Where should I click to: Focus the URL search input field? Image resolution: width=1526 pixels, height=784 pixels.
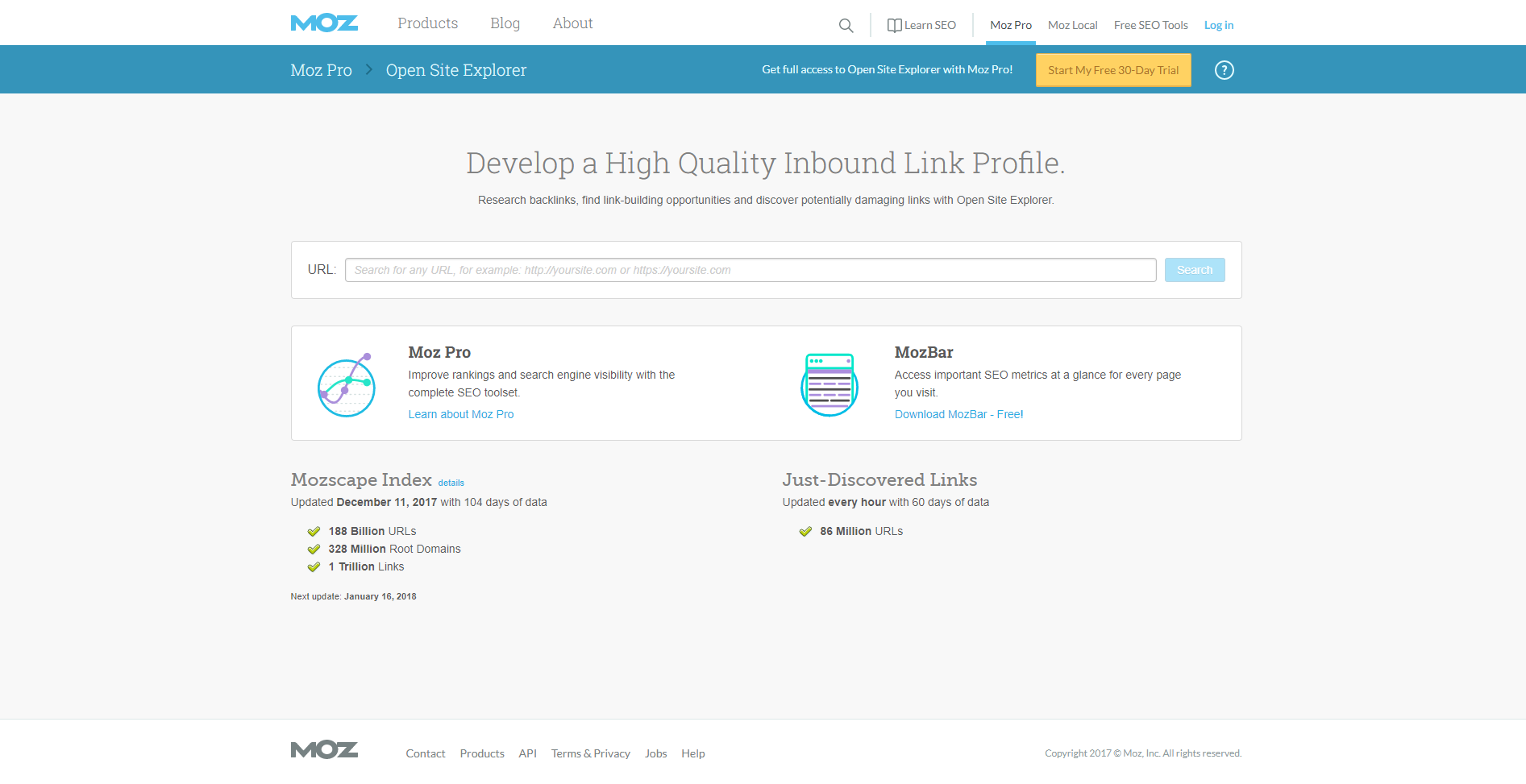click(x=751, y=270)
